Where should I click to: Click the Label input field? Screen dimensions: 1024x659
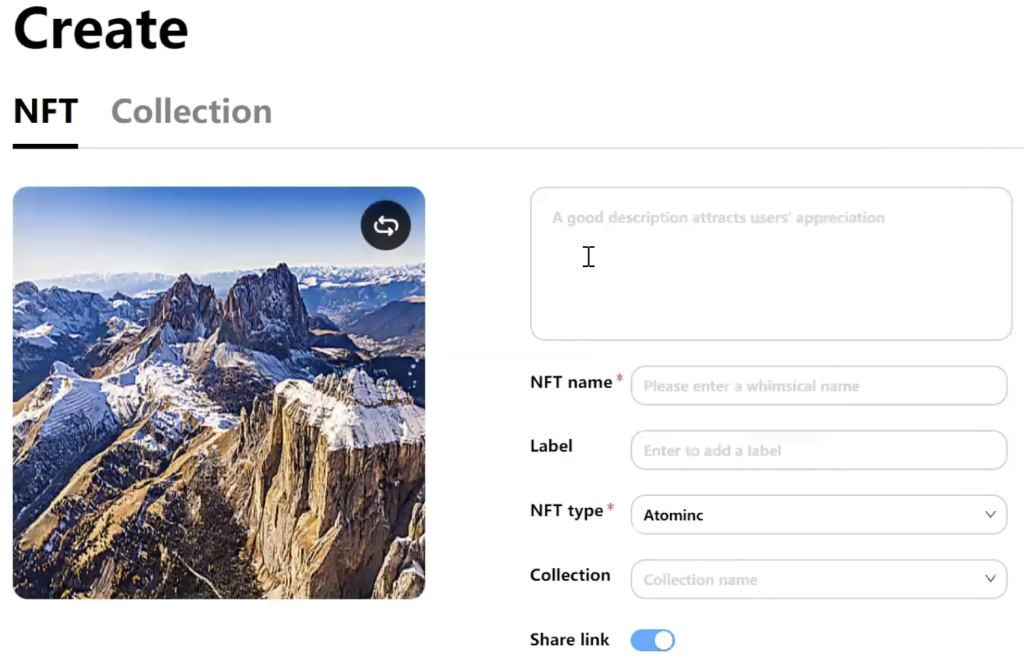pyautogui.click(x=819, y=450)
